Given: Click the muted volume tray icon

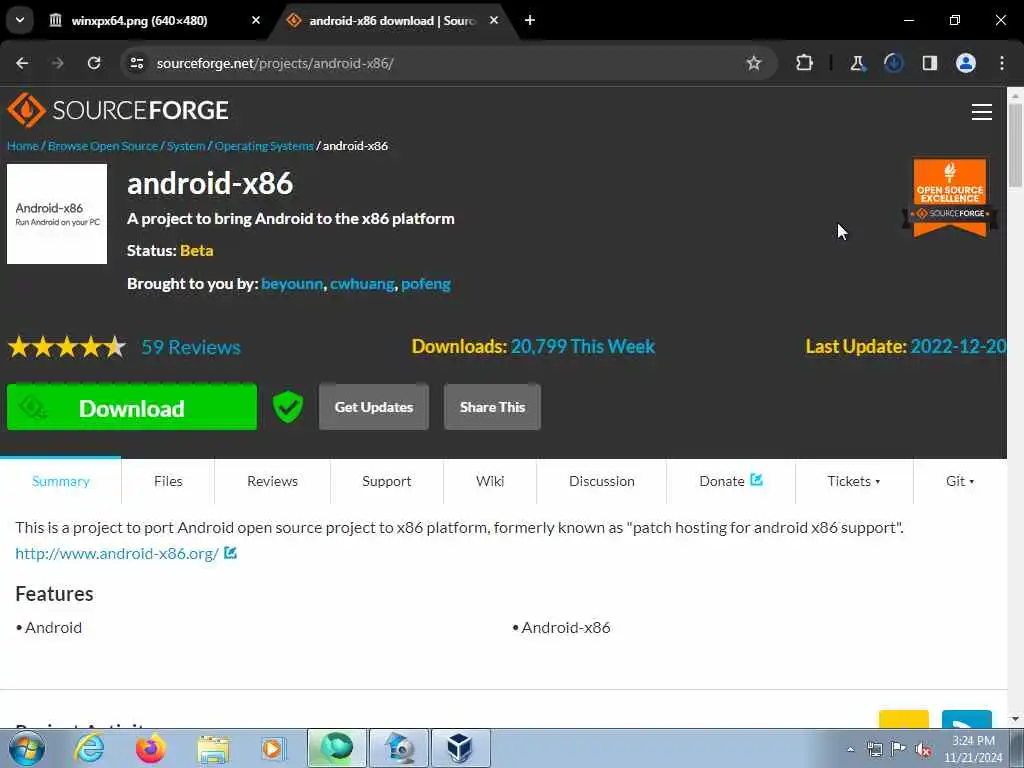Looking at the screenshot, I should pyautogui.click(x=923, y=749).
